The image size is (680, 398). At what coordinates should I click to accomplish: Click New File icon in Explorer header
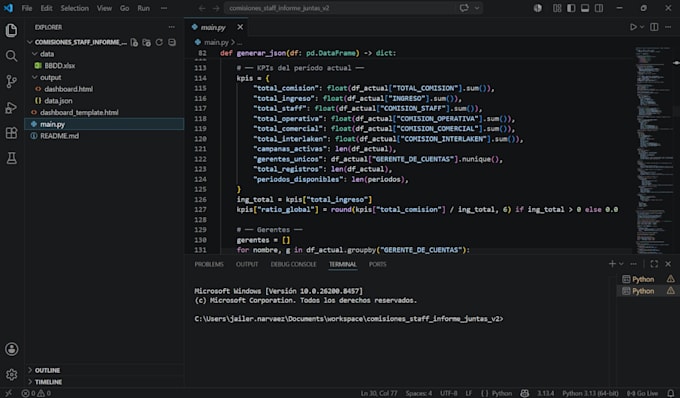point(134,42)
